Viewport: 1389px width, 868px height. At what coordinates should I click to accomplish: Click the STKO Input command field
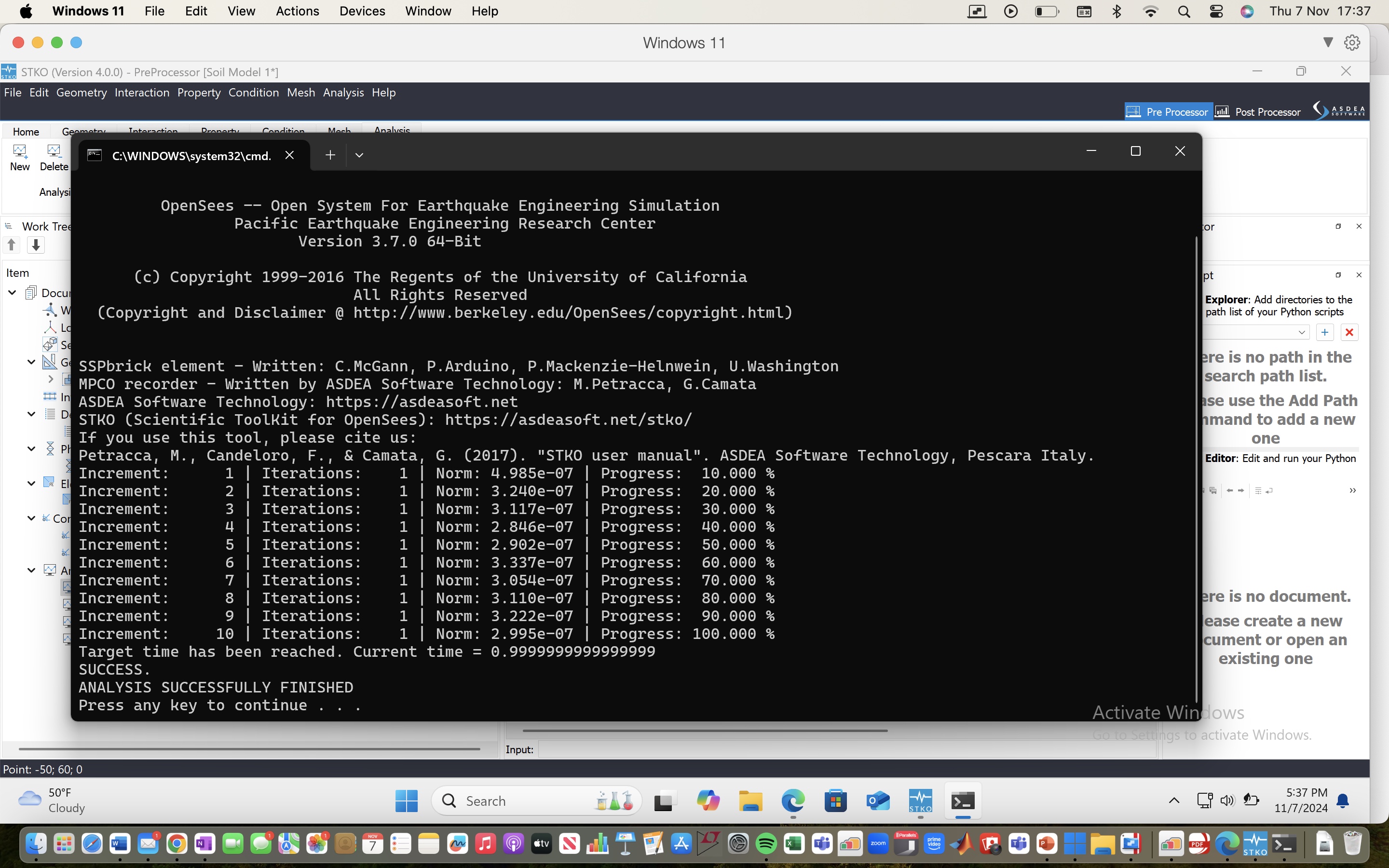coord(846,749)
